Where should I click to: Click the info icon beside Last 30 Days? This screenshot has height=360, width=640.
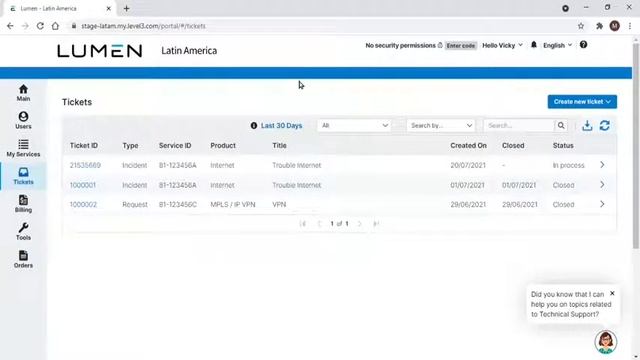coord(254,126)
